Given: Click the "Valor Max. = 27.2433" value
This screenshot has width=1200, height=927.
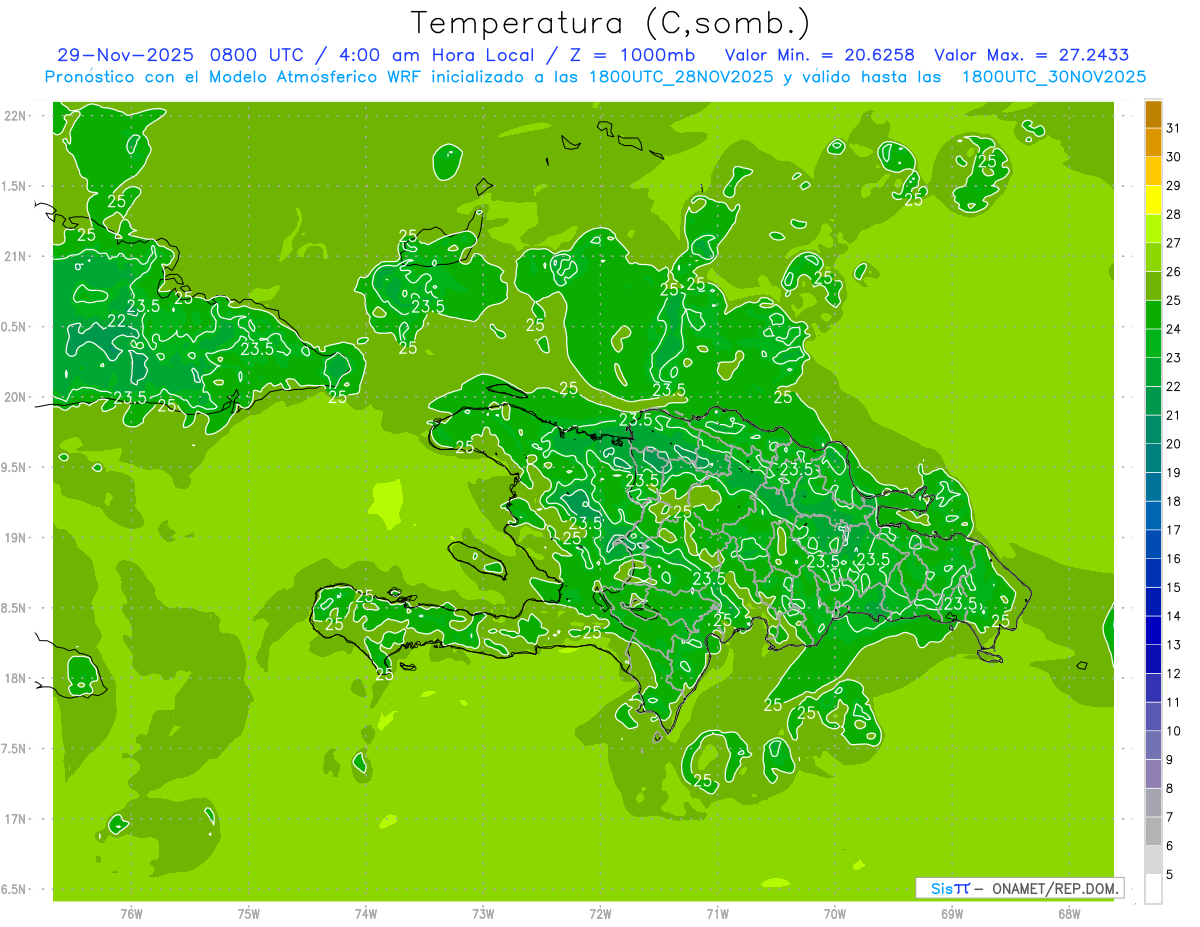Looking at the screenshot, I should (1032, 55).
